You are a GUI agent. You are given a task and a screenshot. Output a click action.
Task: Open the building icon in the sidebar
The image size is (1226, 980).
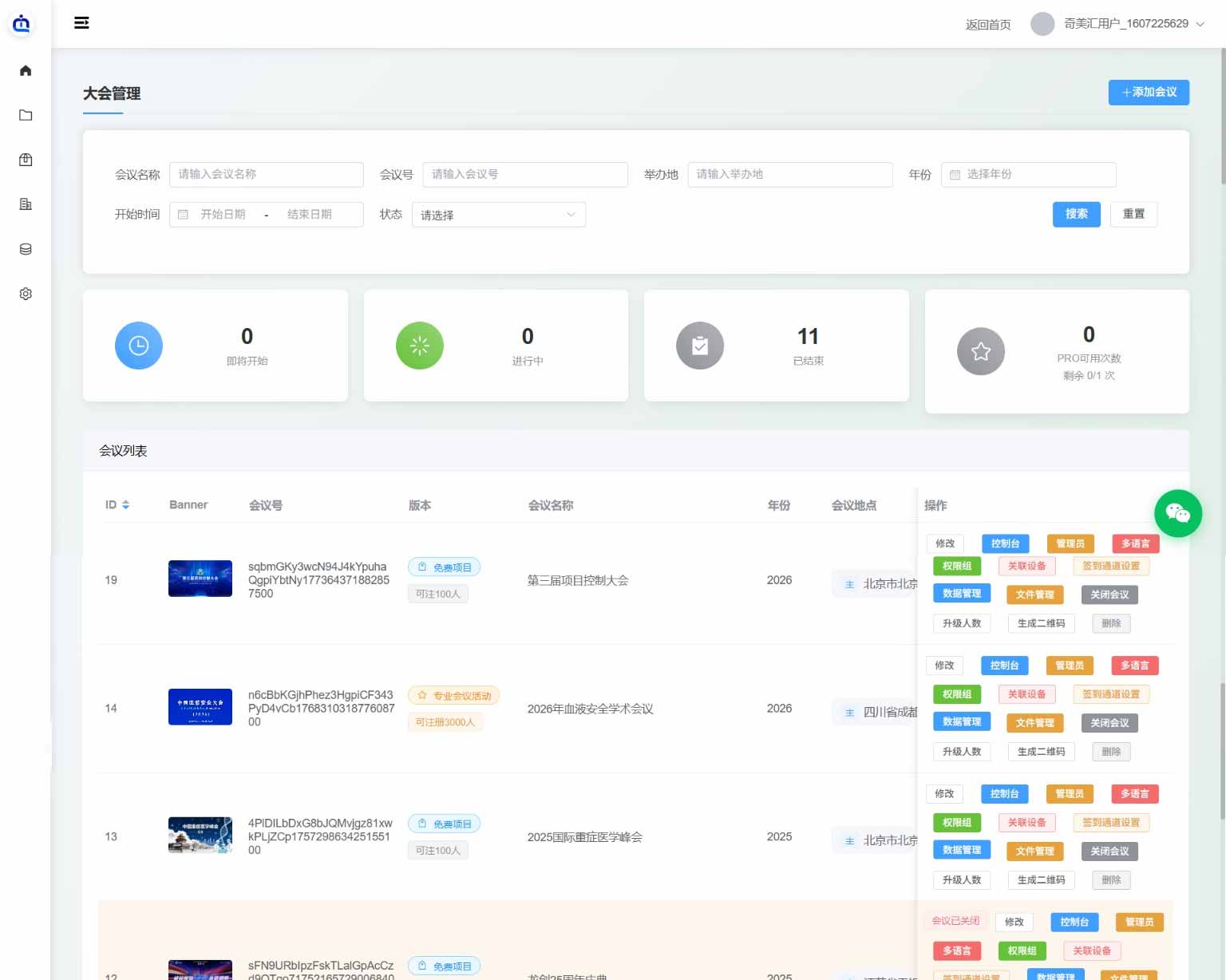pyautogui.click(x=26, y=204)
